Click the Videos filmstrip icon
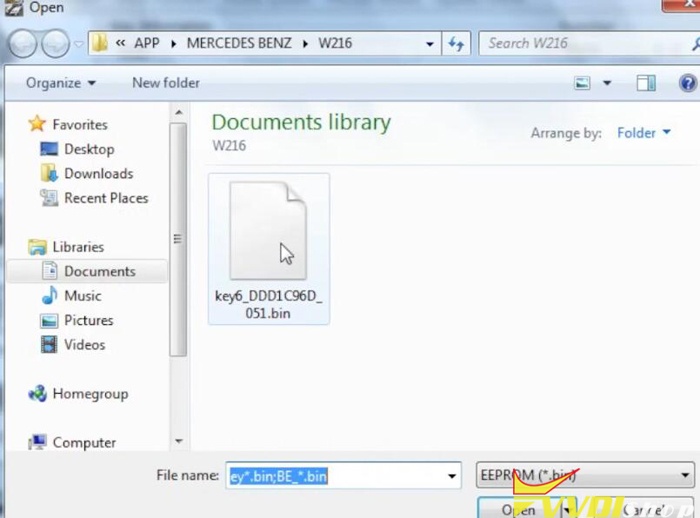This screenshot has height=518, width=700. 49,345
